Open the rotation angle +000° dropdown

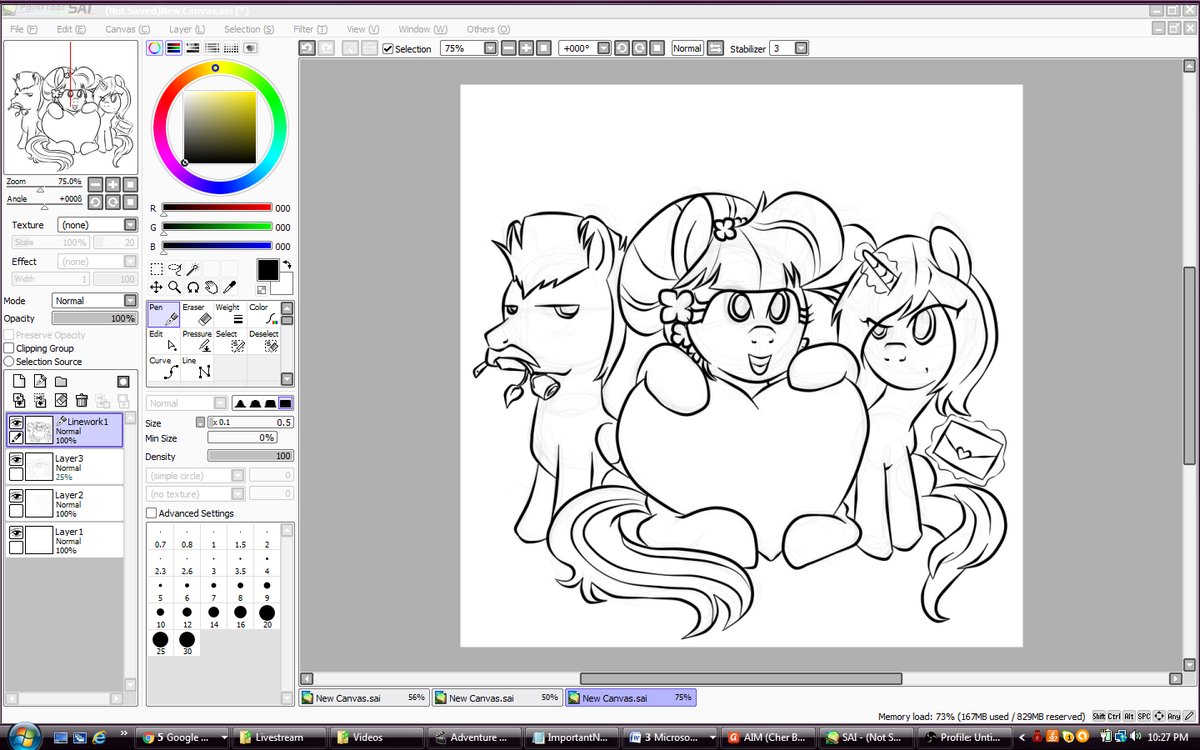[603, 48]
